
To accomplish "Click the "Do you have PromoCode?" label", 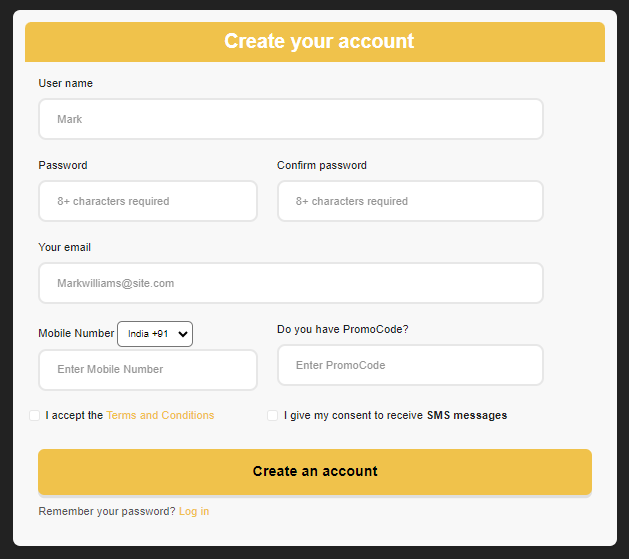I will pyautogui.click(x=343, y=329).
